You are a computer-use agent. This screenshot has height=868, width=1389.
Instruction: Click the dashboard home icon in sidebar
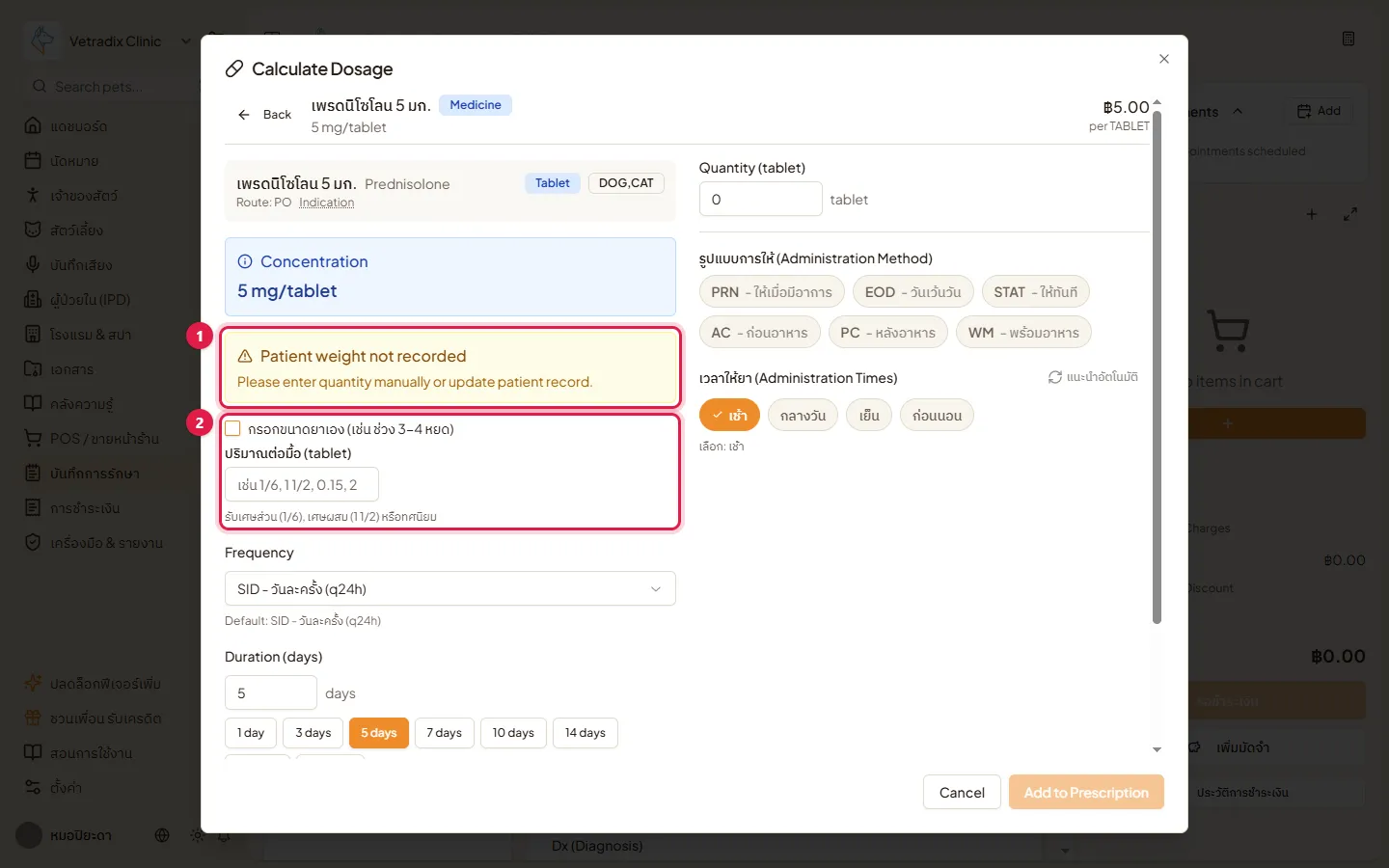tap(33, 125)
